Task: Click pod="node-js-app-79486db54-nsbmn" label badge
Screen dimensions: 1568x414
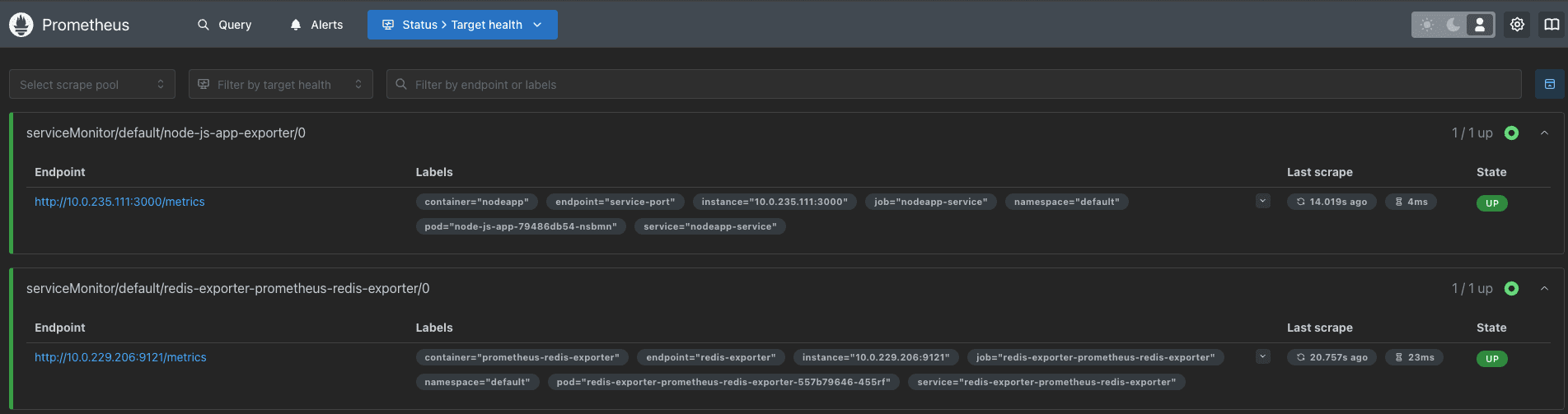Action: pyautogui.click(x=521, y=226)
